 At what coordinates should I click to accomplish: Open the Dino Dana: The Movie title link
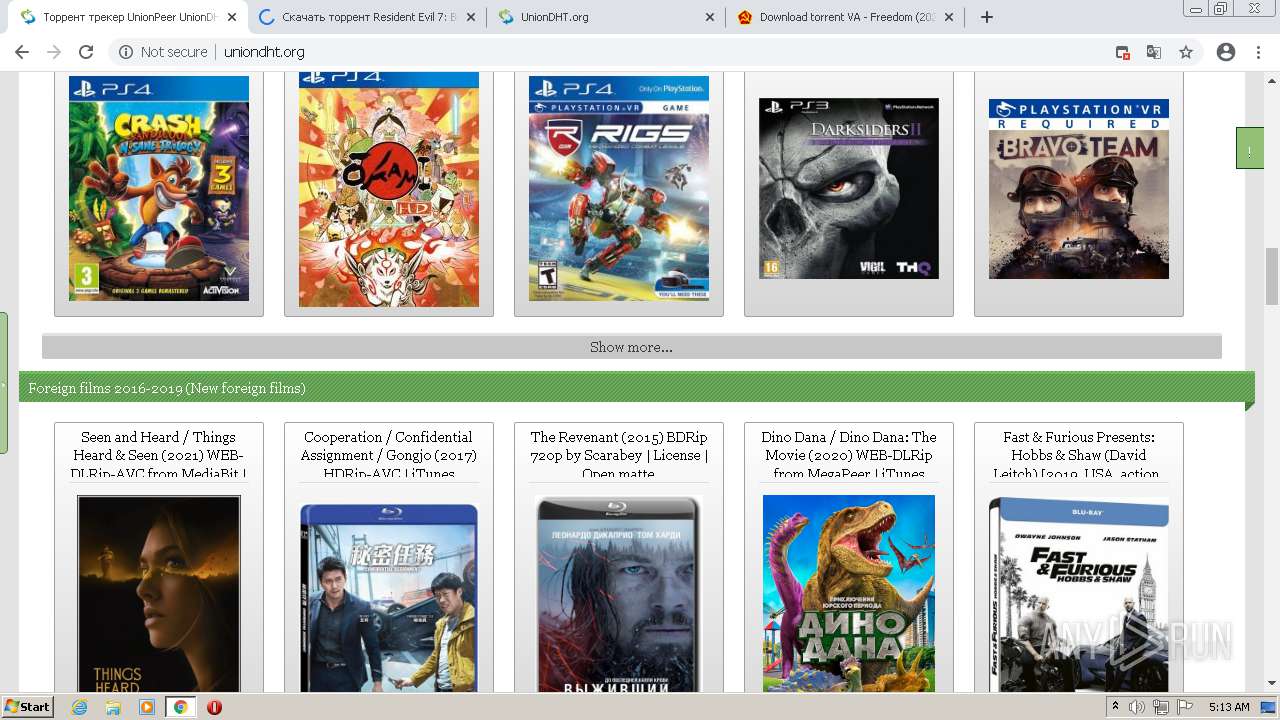coord(849,455)
